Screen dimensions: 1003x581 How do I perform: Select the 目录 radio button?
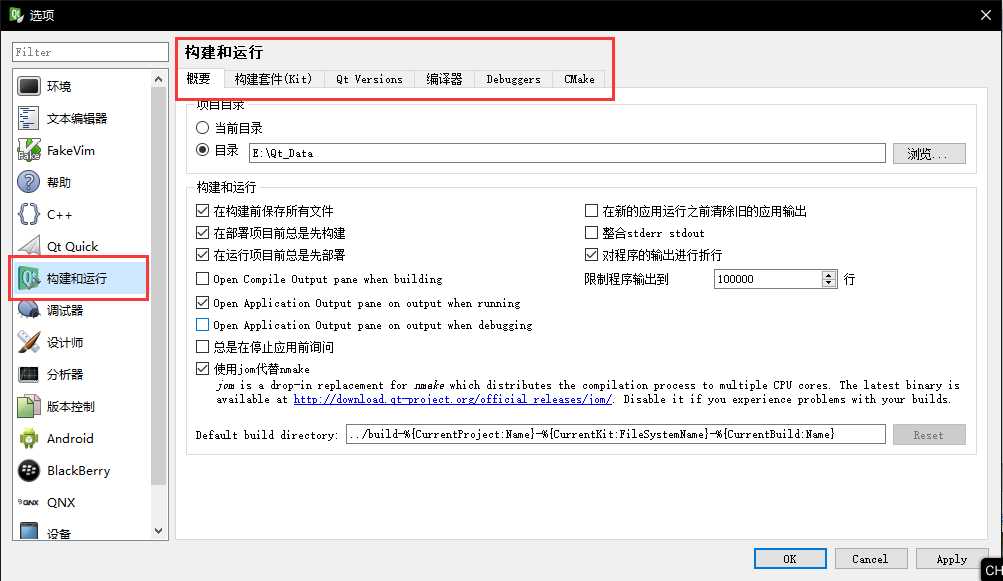point(202,150)
